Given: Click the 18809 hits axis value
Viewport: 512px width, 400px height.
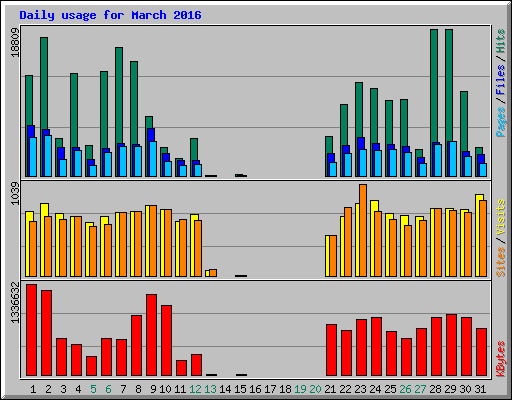Looking at the screenshot, I should coord(15,42).
